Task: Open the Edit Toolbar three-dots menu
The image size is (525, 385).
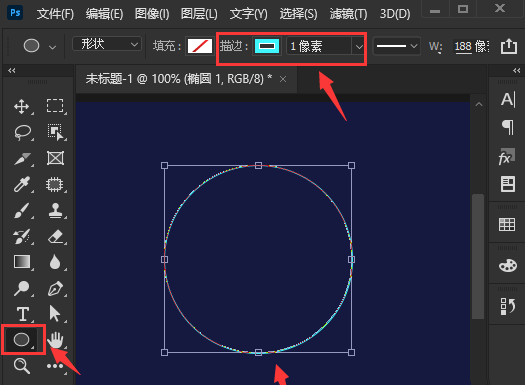Action: click(55, 366)
